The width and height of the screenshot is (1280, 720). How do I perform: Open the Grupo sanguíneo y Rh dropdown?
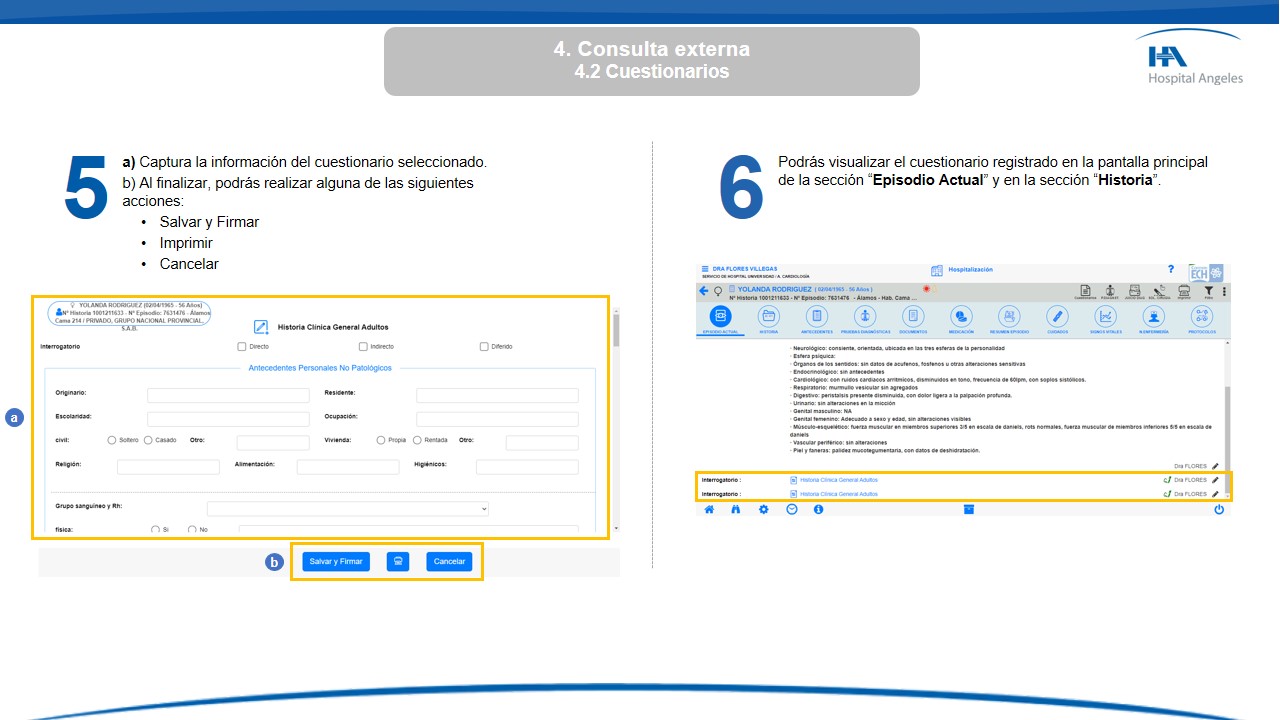click(x=347, y=508)
